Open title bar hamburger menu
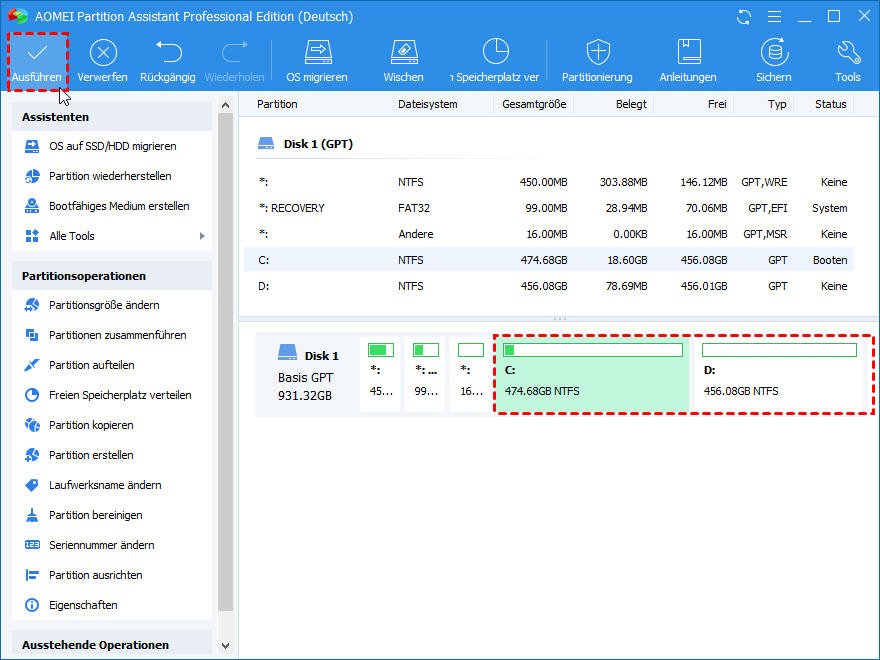Viewport: 880px width, 660px height. pos(772,17)
